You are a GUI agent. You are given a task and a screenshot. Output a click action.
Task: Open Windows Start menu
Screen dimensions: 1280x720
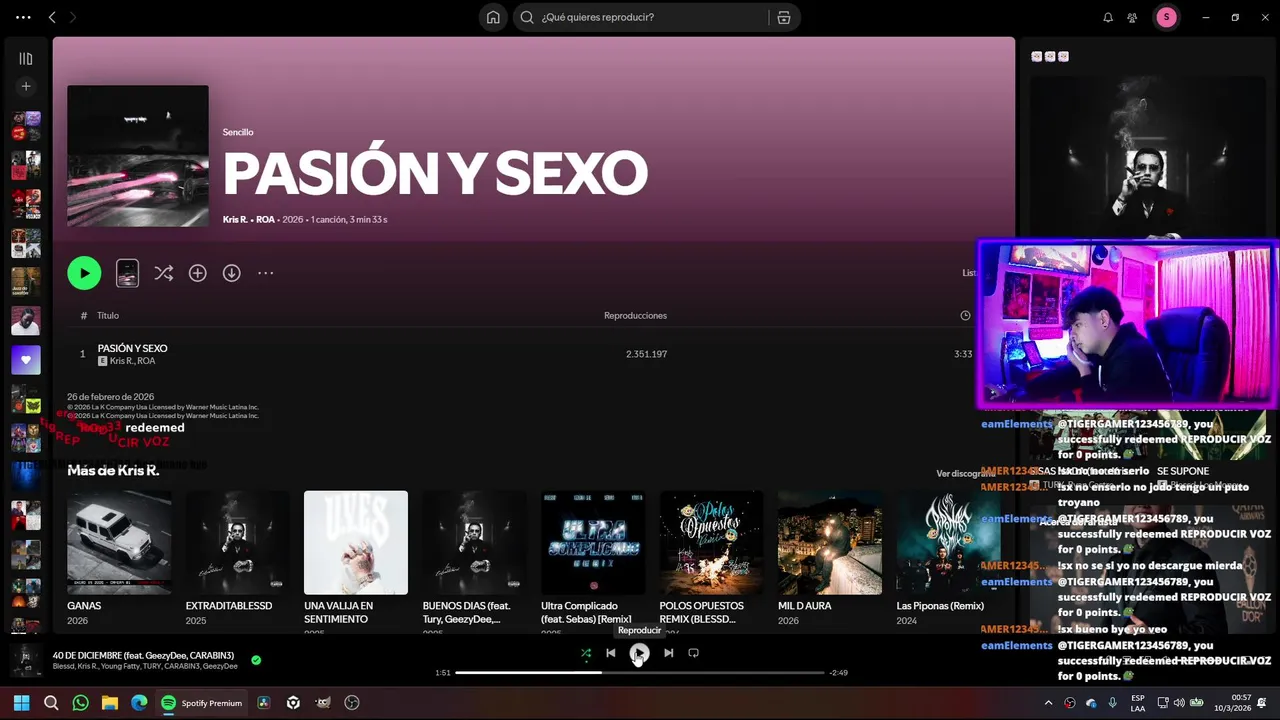(x=21, y=703)
